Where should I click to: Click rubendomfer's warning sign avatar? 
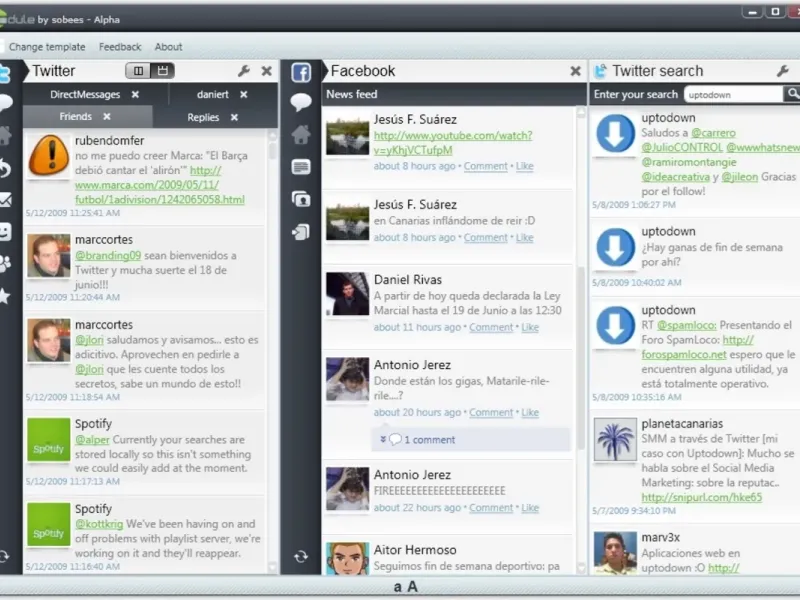pos(48,156)
